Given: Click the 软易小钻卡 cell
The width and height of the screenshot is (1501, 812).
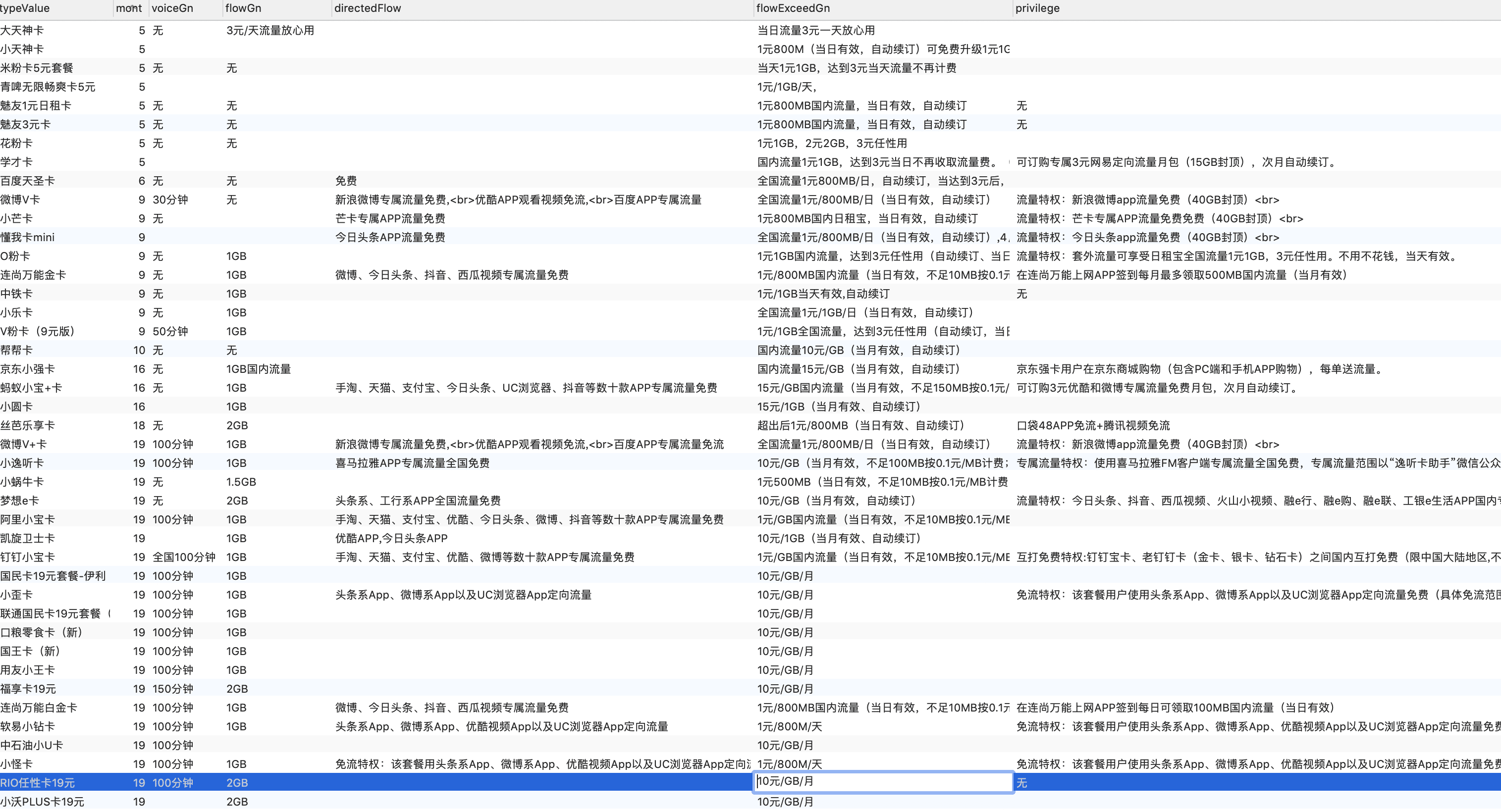Looking at the screenshot, I should (x=27, y=726).
